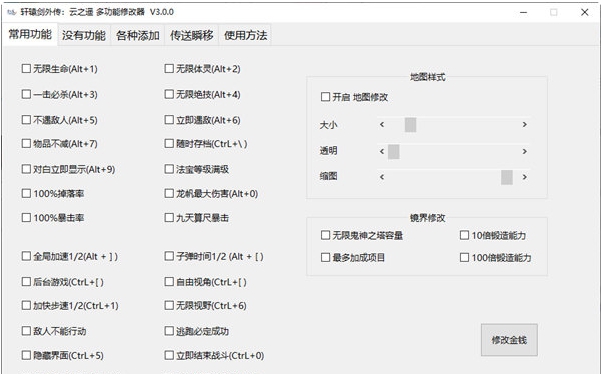602x374 pixels.
Task: Decrease 透明 with left arrow
Action: pos(382,151)
